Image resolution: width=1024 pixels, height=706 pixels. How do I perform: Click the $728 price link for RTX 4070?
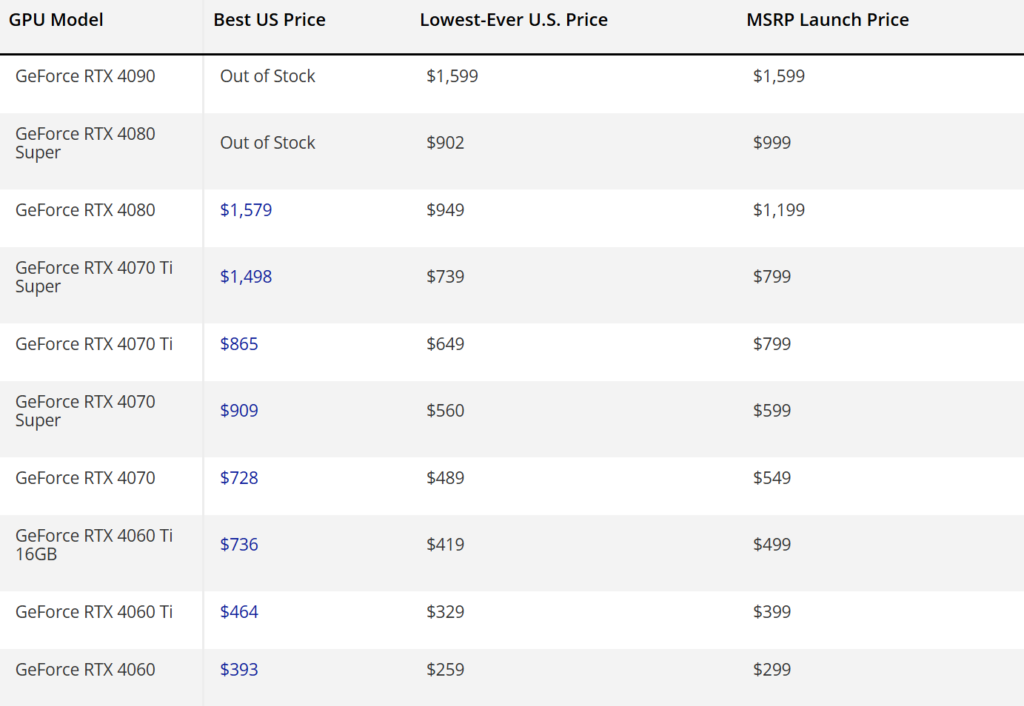[x=238, y=478]
